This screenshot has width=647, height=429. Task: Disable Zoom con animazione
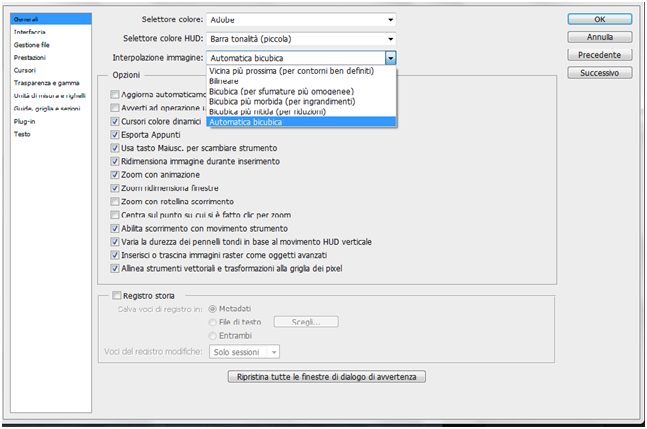[115, 175]
